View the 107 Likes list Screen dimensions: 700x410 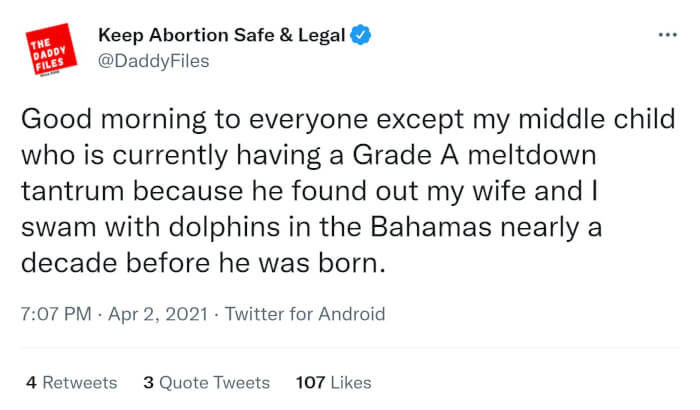tap(334, 382)
